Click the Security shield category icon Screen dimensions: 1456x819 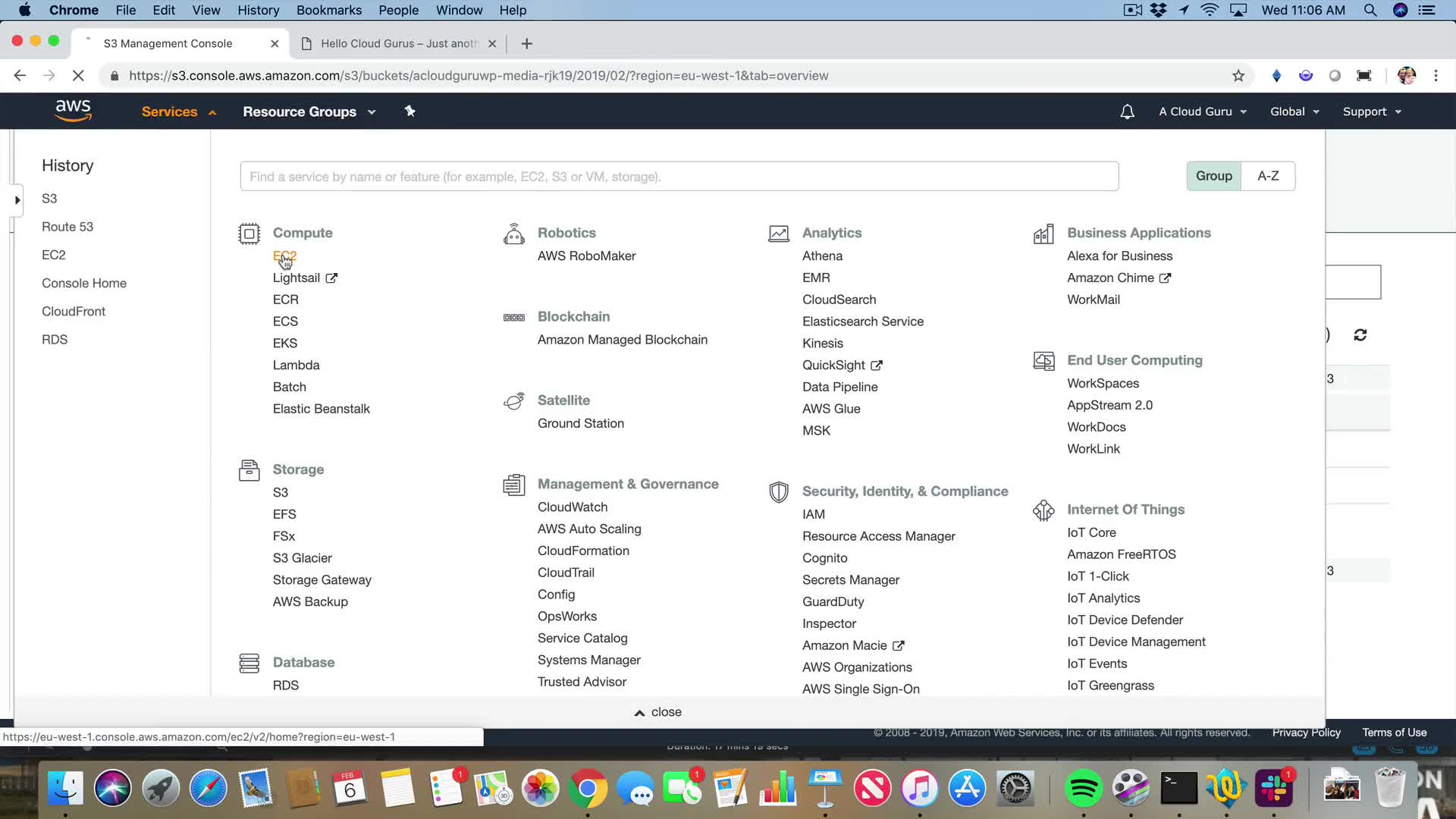click(778, 492)
